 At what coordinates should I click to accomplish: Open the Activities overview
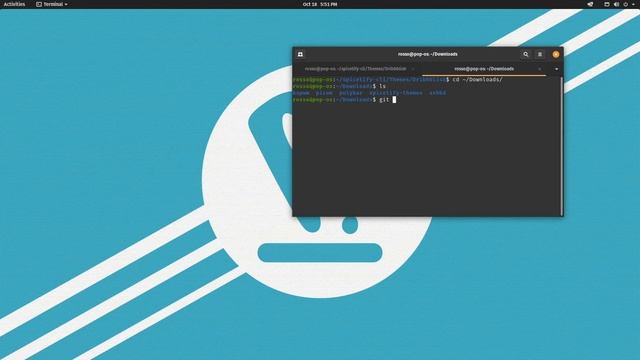14,4
